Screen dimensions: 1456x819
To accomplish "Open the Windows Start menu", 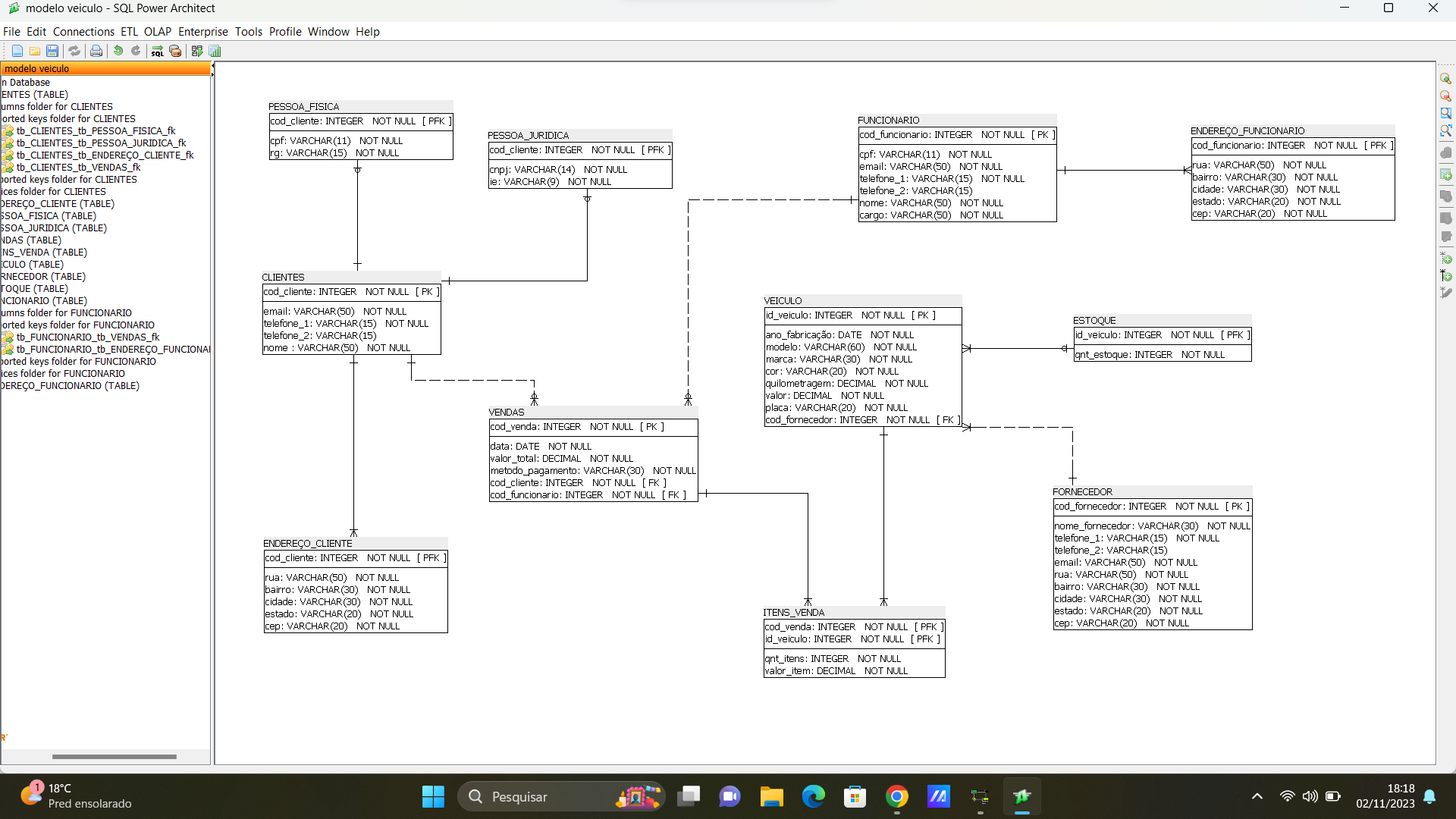I will [x=433, y=797].
